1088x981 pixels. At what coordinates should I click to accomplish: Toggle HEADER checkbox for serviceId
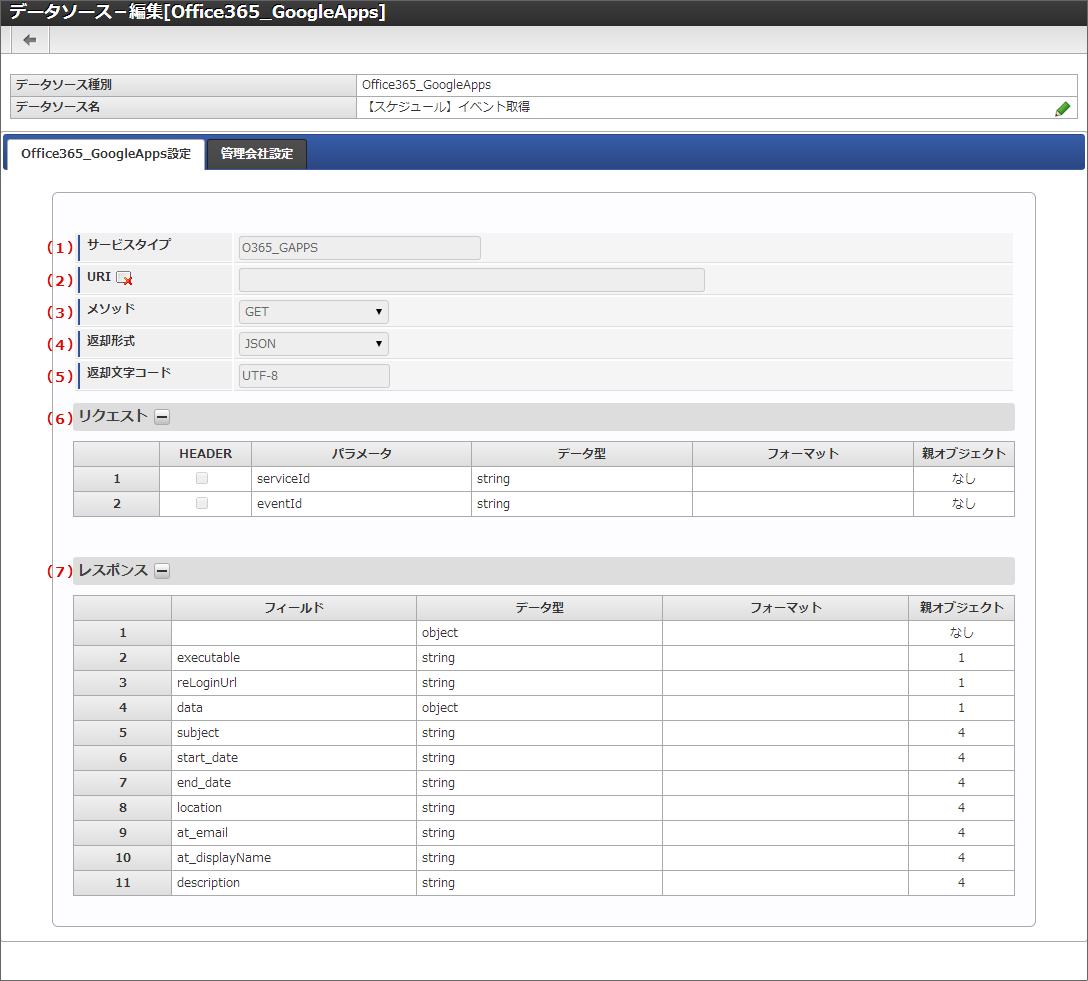coord(202,478)
